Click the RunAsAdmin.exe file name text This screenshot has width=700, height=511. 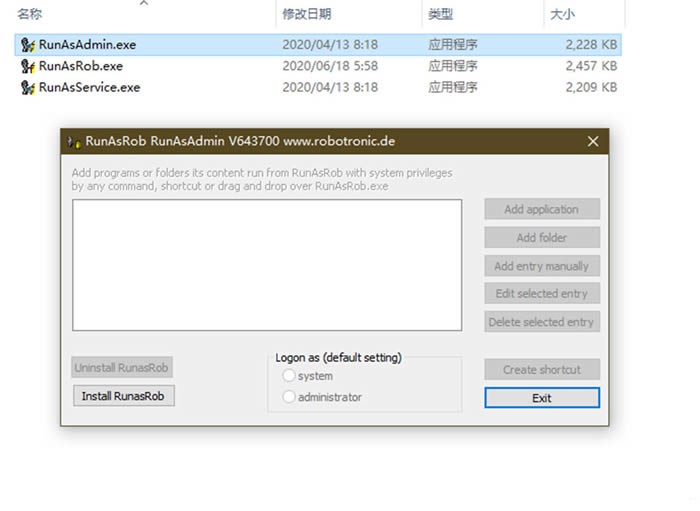tap(88, 45)
